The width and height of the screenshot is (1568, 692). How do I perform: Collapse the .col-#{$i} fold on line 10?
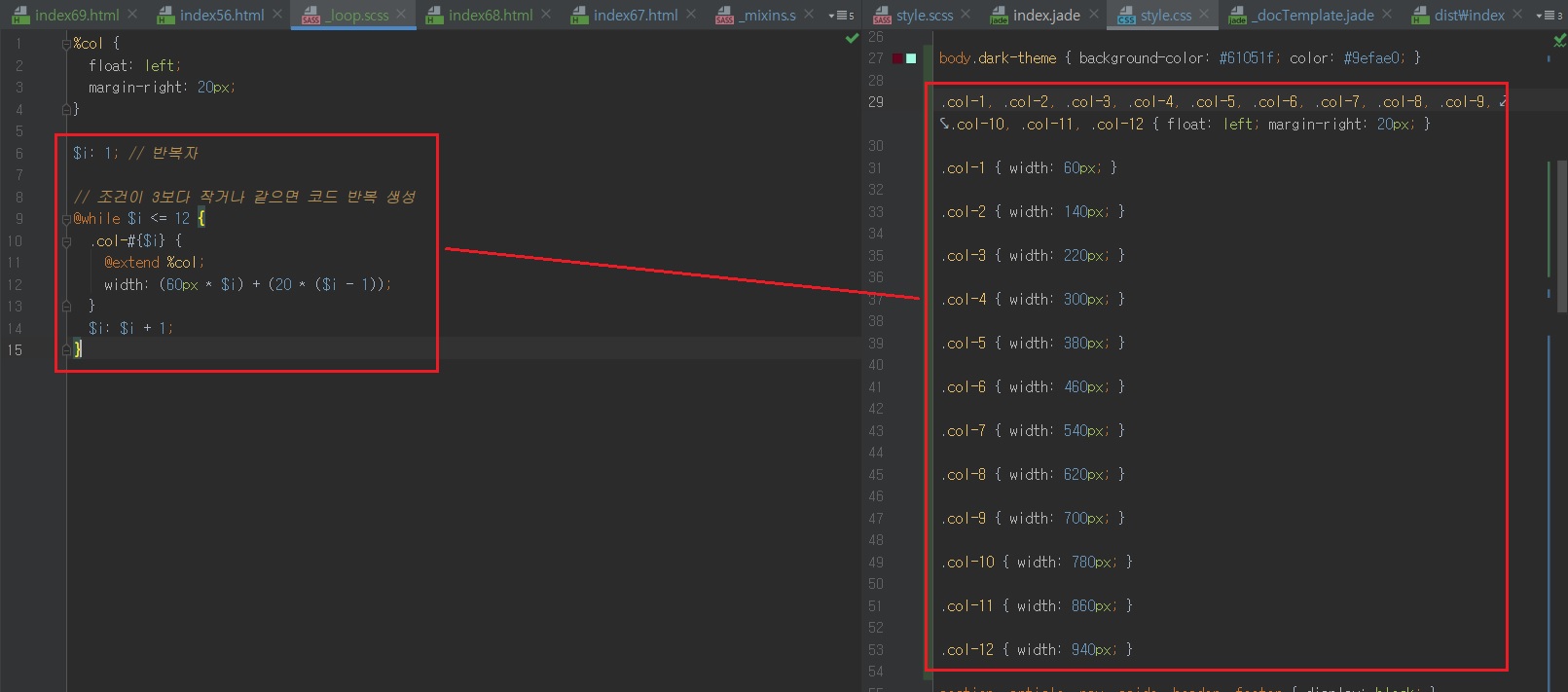tap(66, 241)
